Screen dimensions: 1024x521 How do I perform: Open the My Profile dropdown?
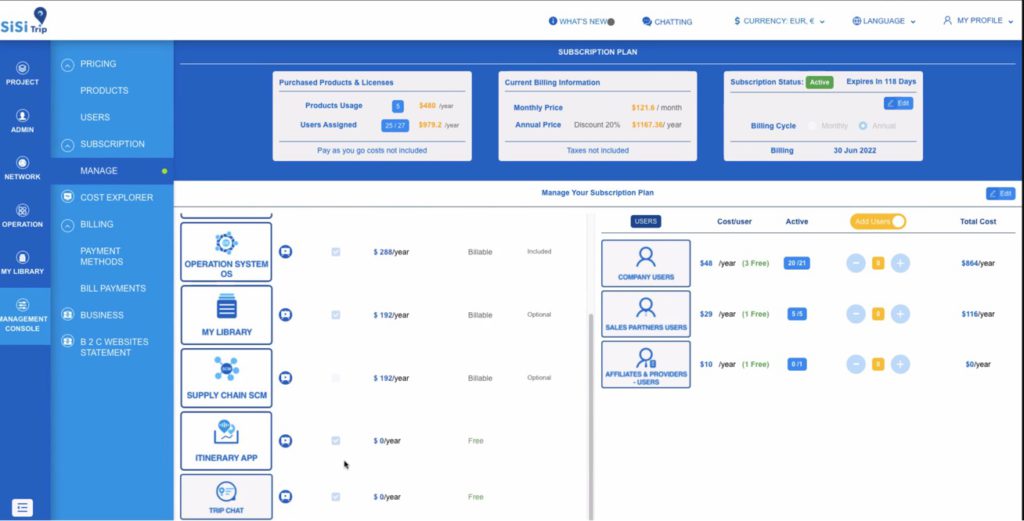978,21
